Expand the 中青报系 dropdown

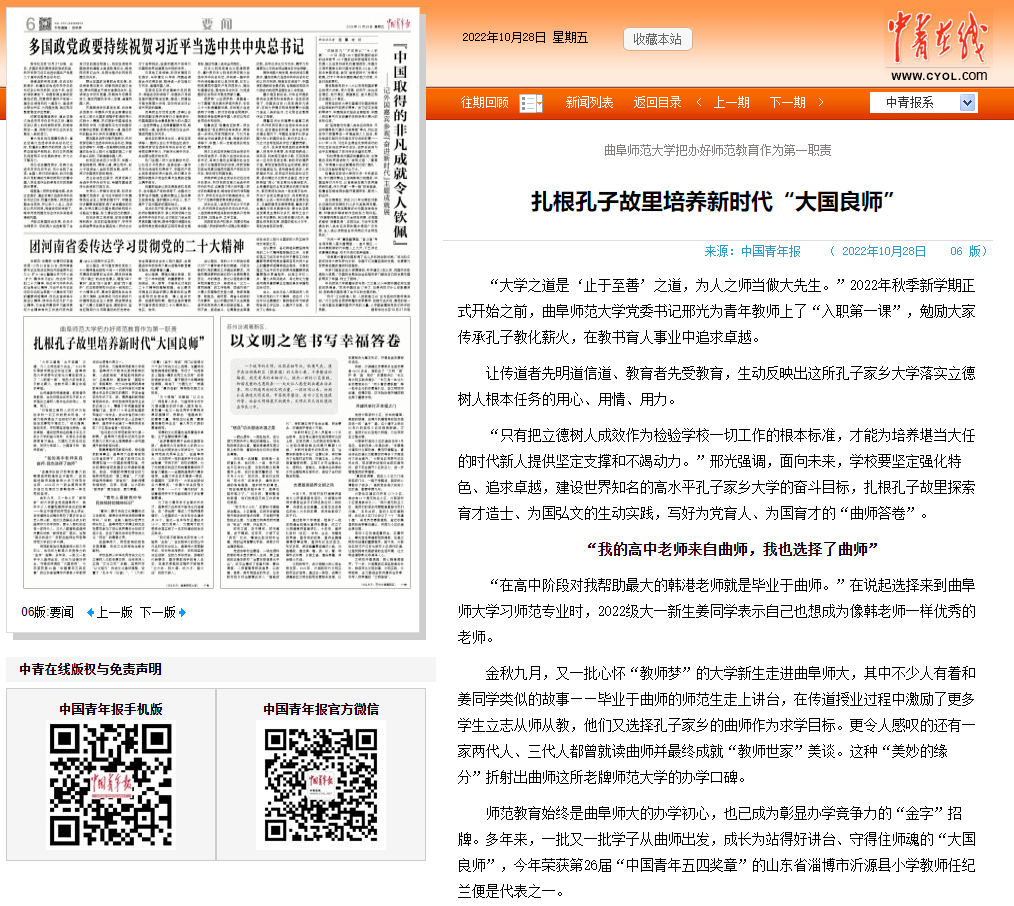(x=967, y=103)
